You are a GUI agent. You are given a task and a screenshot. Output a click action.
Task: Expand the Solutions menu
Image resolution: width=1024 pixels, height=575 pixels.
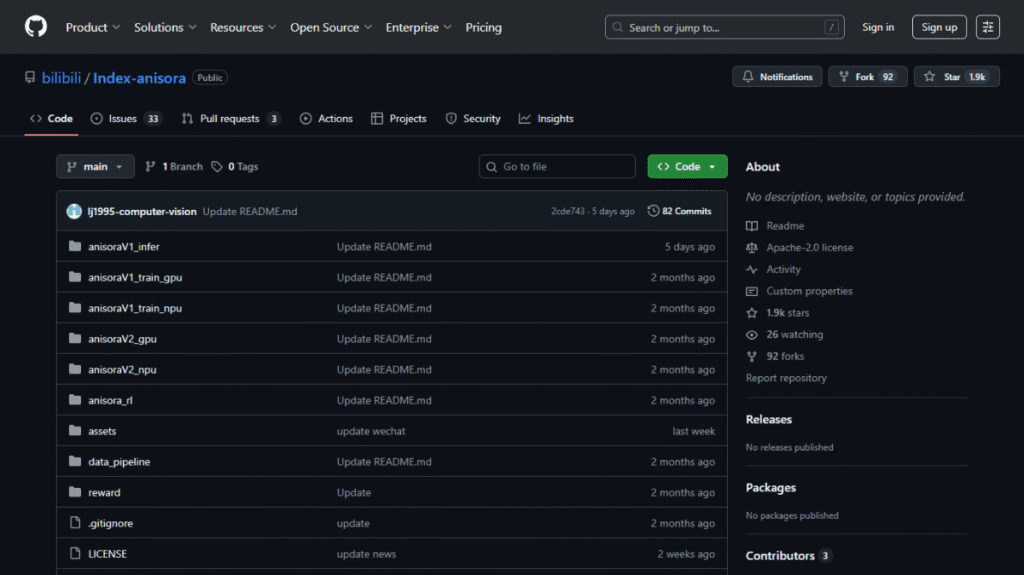(x=165, y=27)
